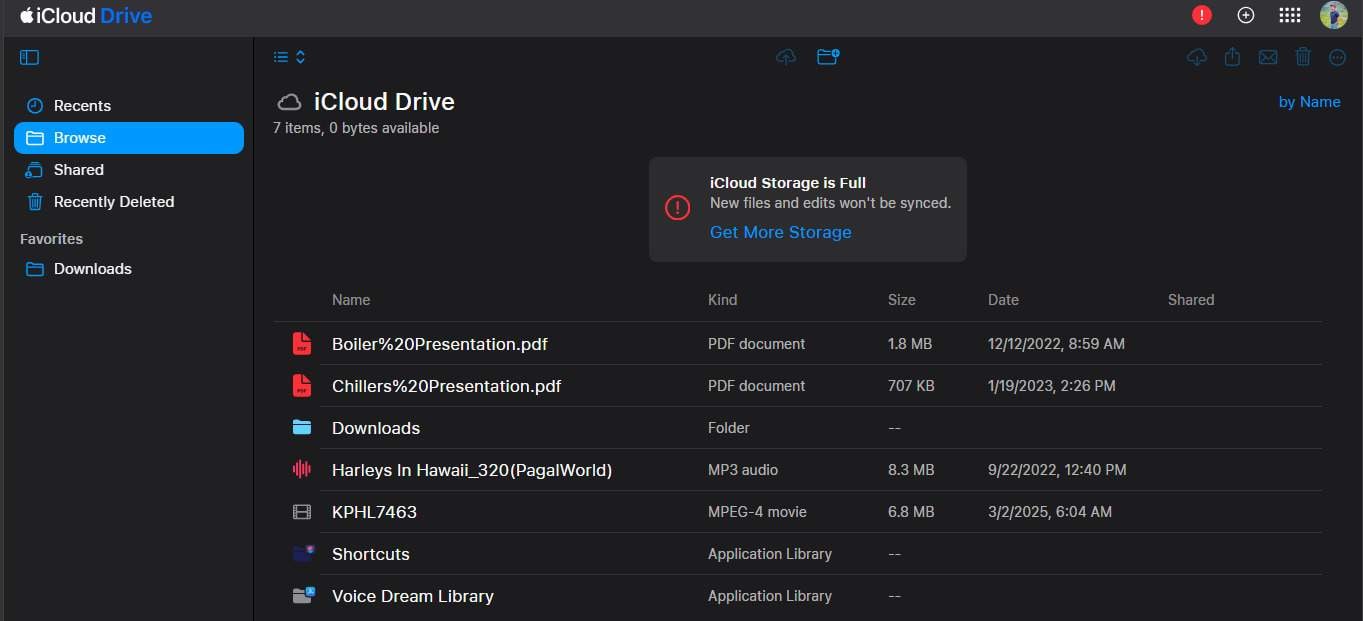The image size is (1363, 621).
Task: Sort by the Shared column header
Action: pos(1191,300)
